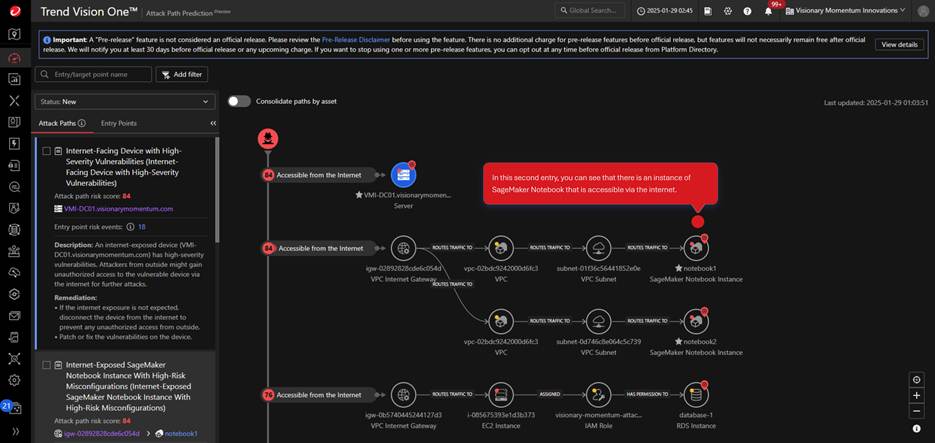Open the red dashboard icon in sidebar

pos(14,57)
